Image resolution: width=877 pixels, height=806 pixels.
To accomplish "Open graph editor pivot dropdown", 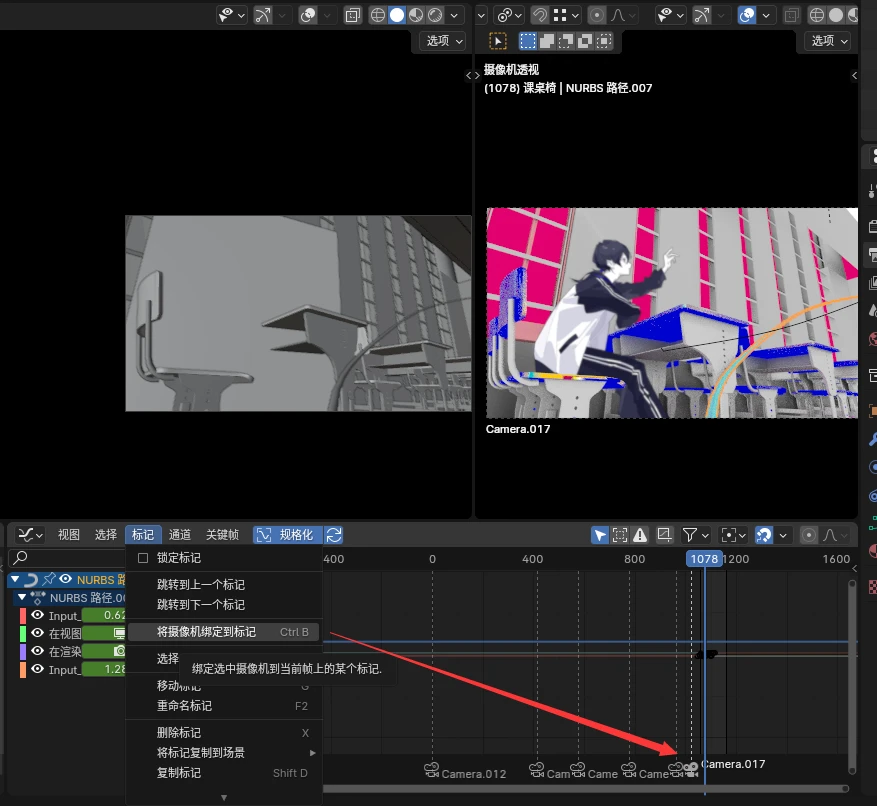I will pyautogui.click(x=733, y=535).
